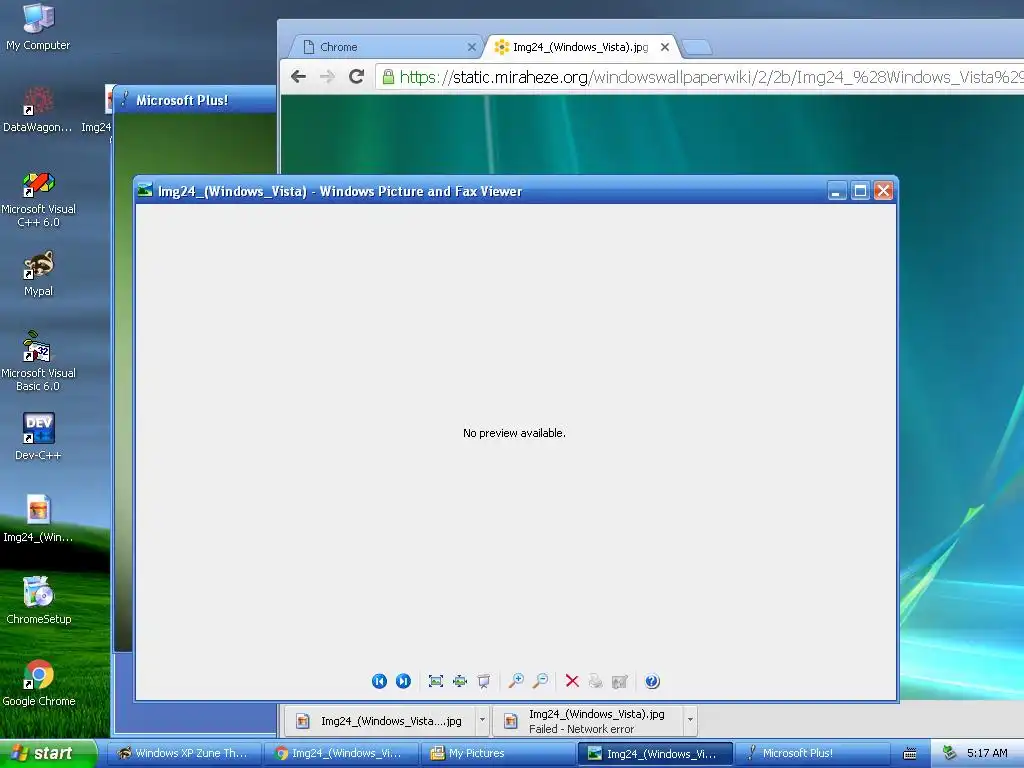This screenshot has height=768, width=1024.
Task: Click the secure padlock icon
Action: click(x=388, y=77)
